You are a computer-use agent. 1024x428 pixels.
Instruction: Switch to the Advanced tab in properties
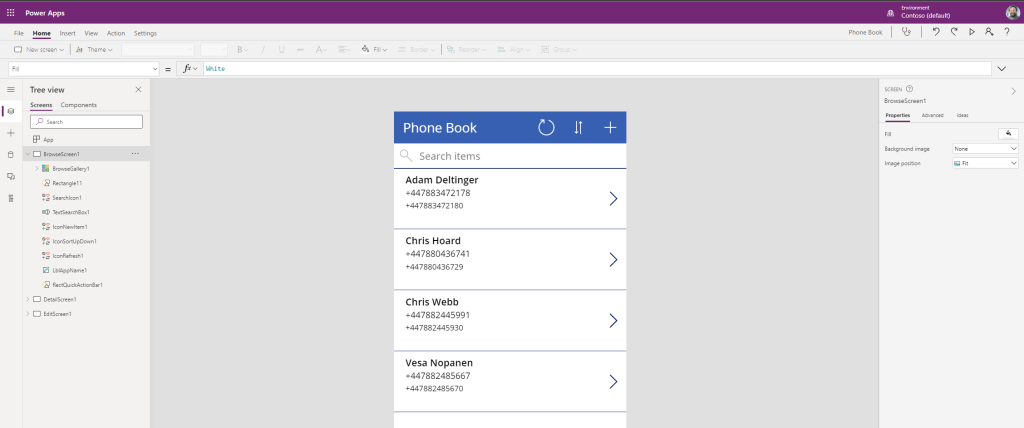coord(932,115)
